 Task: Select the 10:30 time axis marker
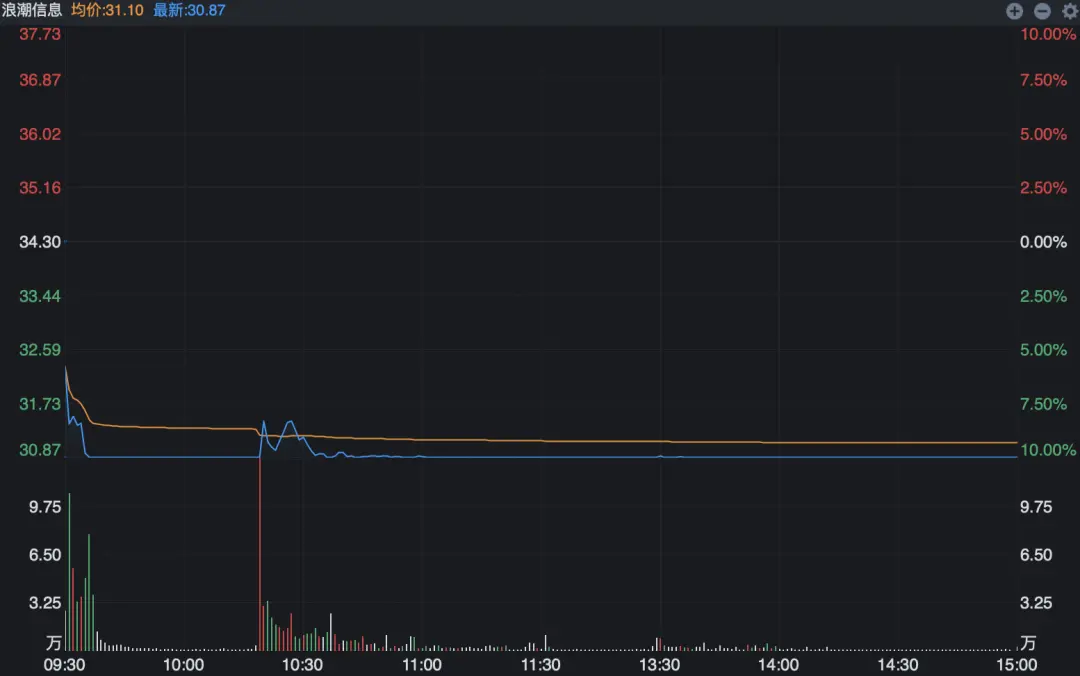coord(303,664)
